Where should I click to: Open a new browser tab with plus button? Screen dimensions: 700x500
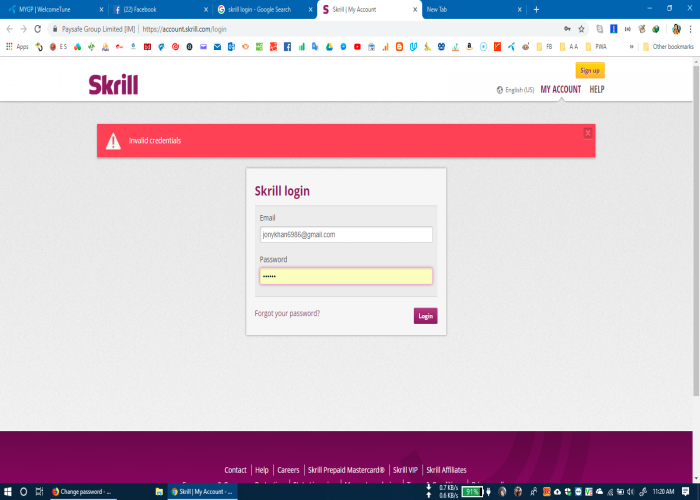(536, 9)
